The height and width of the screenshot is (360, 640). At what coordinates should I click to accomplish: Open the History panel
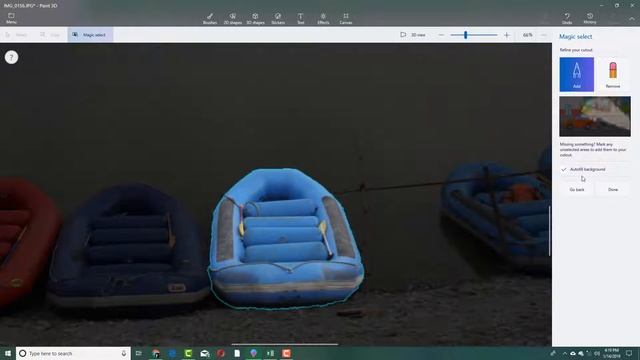coord(589,18)
